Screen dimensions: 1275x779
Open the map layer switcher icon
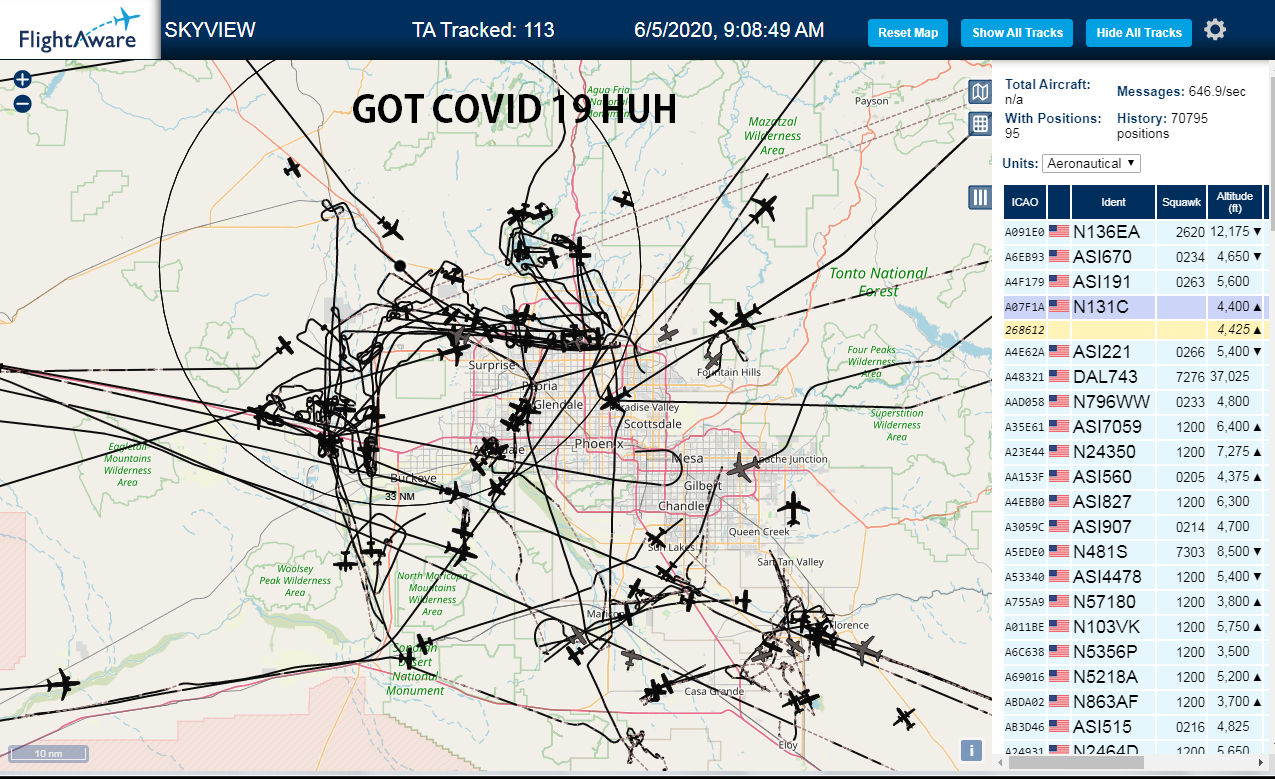[x=980, y=92]
